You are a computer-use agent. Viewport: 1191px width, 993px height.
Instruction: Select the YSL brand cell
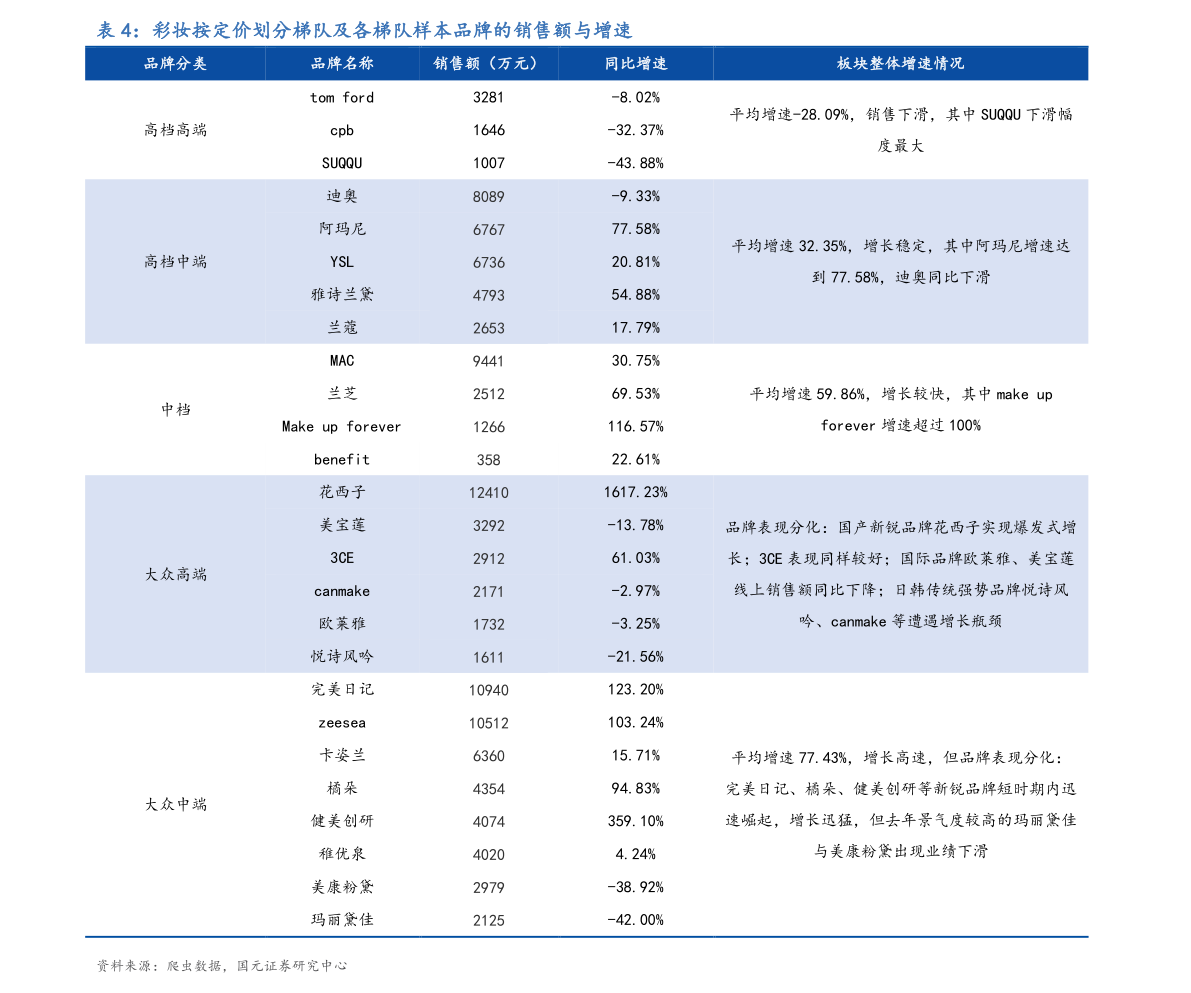click(342, 262)
